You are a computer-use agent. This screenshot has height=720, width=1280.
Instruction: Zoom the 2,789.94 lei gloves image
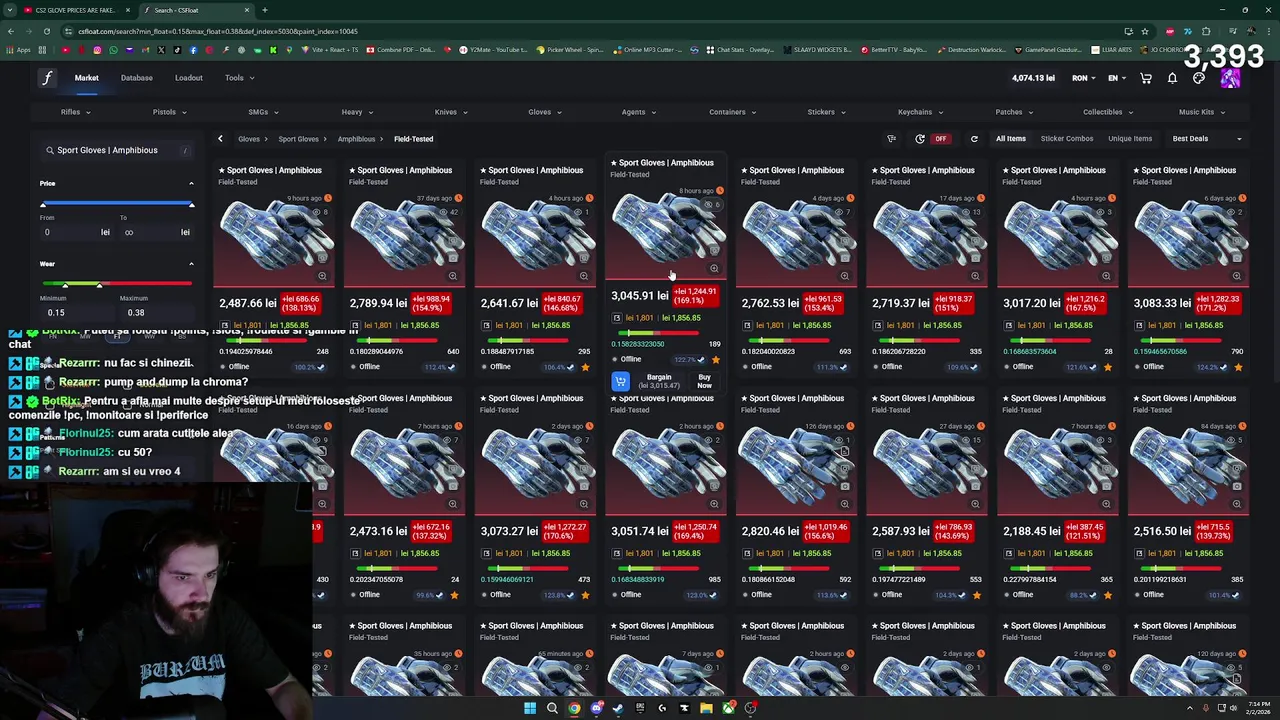pos(453,276)
